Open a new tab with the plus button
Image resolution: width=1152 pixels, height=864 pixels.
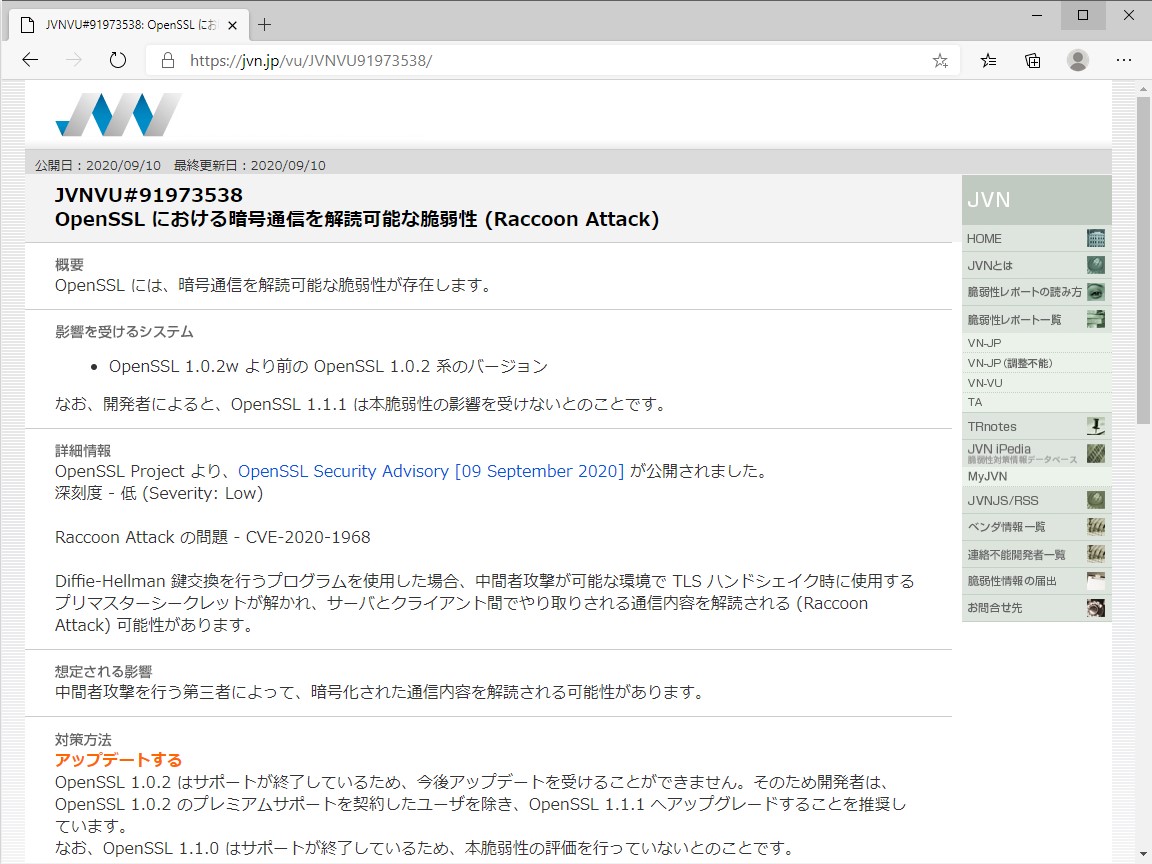click(x=264, y=25)
